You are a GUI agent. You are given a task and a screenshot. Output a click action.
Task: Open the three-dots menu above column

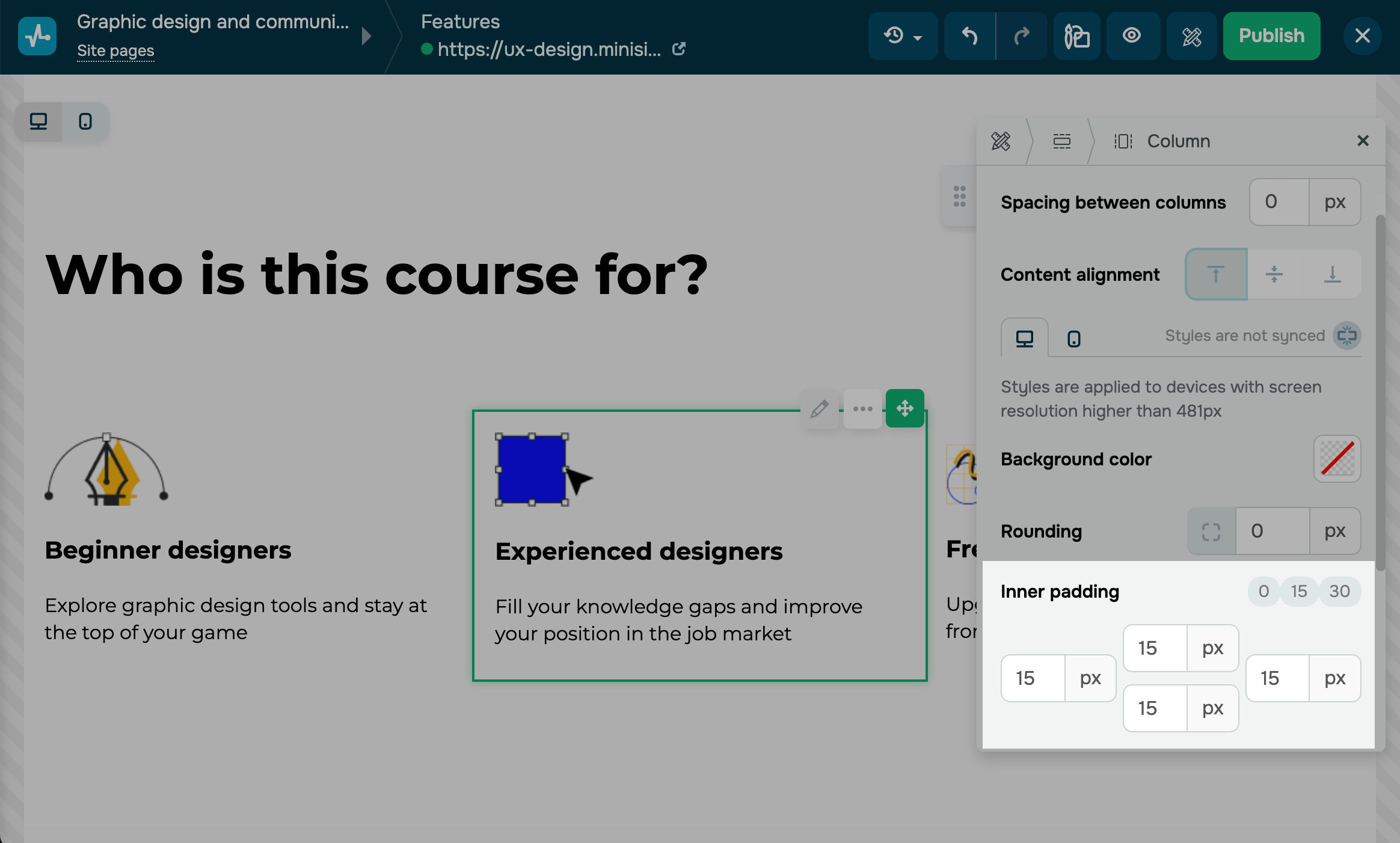pos(862,409)
